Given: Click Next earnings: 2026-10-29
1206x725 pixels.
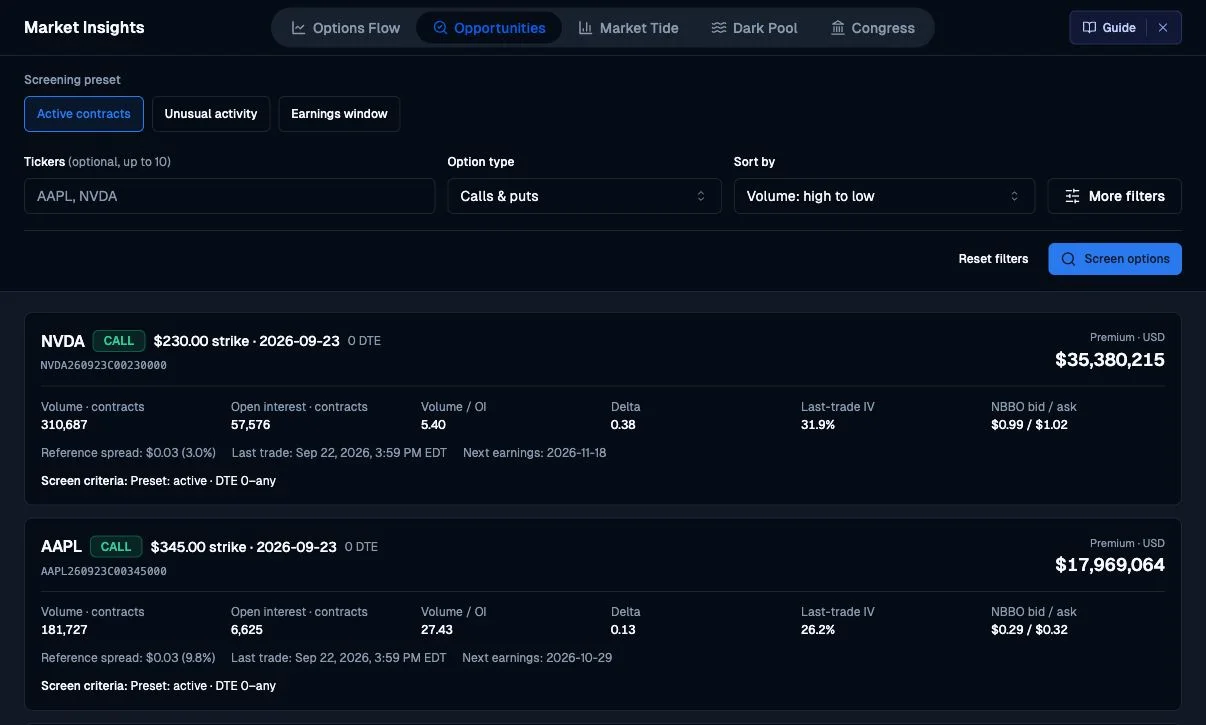Looking at the screenshot, I should point(537,658).
